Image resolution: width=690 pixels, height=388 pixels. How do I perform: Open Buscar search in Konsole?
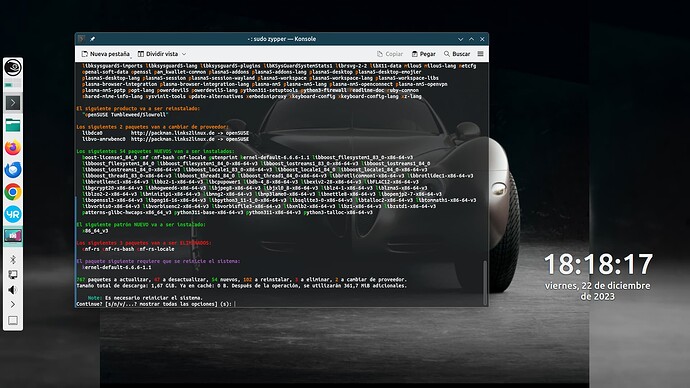(x=457, y=54)
